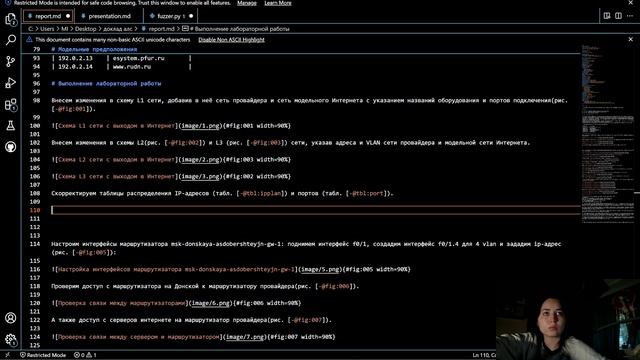Click the Ln 110 cursor position indicator

pos(484,355)
